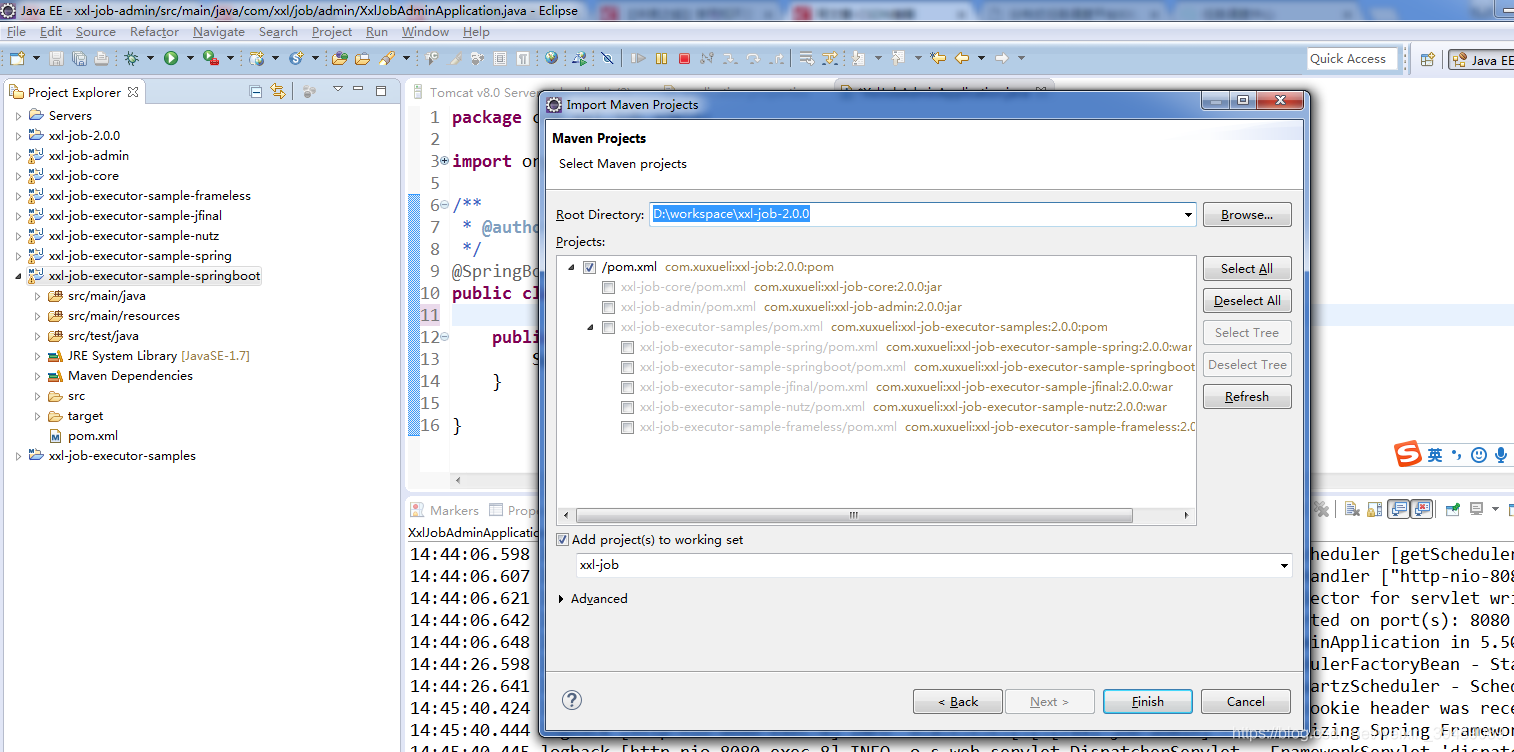Open the File menu
The width and height of the screenshot is (1514, 752).
pos(16,32)
